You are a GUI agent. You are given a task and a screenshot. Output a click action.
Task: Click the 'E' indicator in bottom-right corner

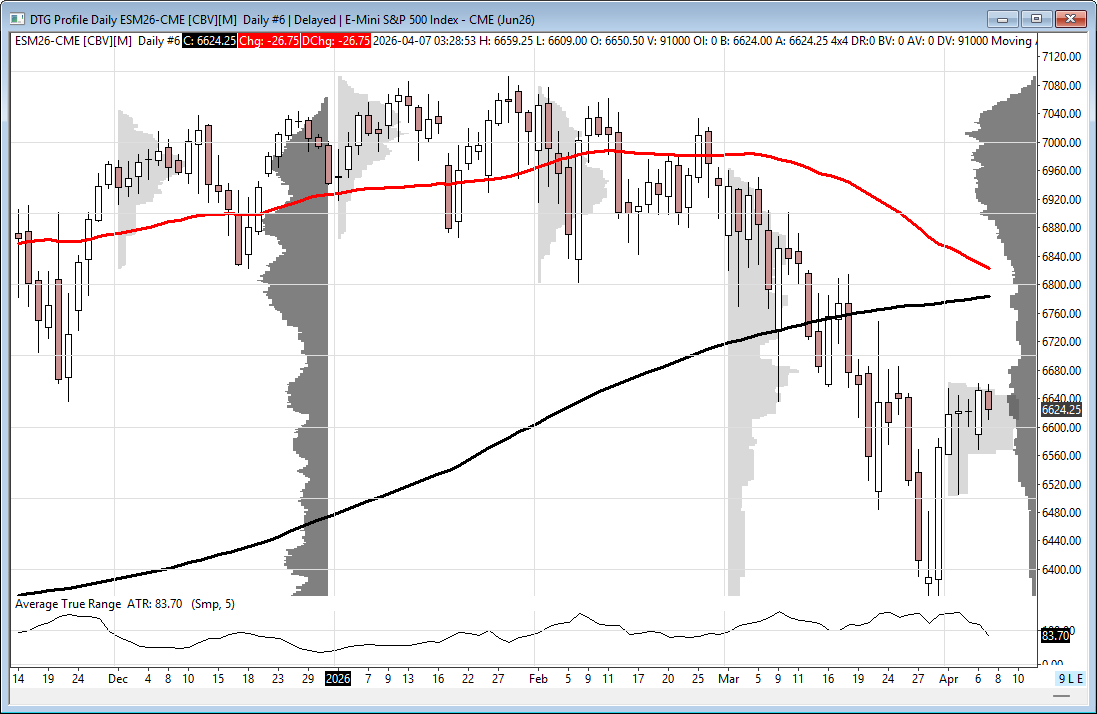pos(1080,679)
